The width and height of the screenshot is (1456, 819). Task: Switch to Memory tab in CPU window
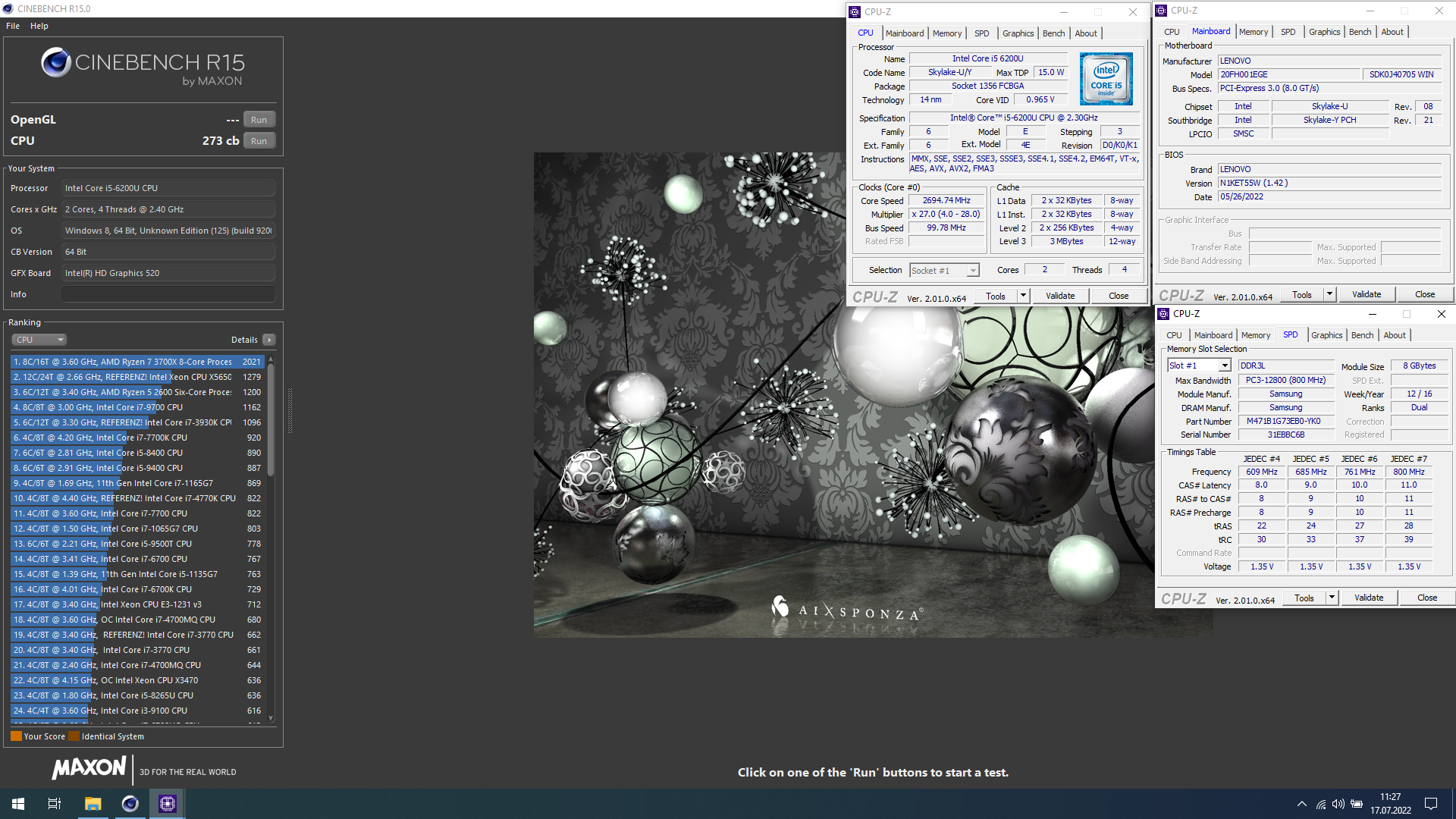947,33
